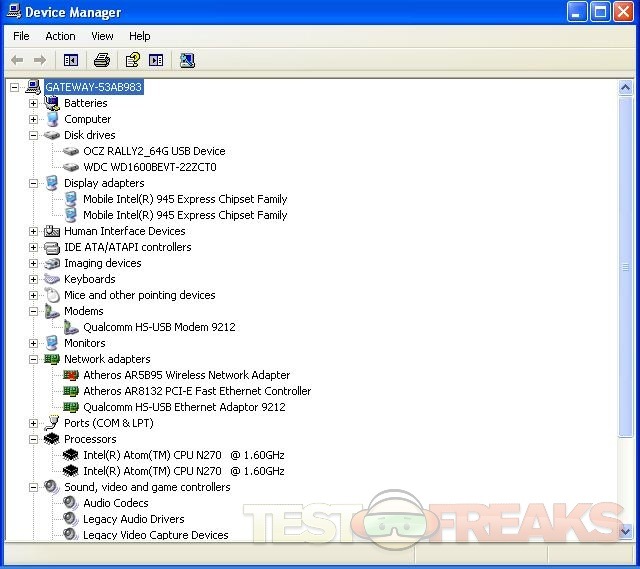Screen dimensions: 640x569
Task: Open the View menu
Action: pyautogui.click(x=102, y=36)
